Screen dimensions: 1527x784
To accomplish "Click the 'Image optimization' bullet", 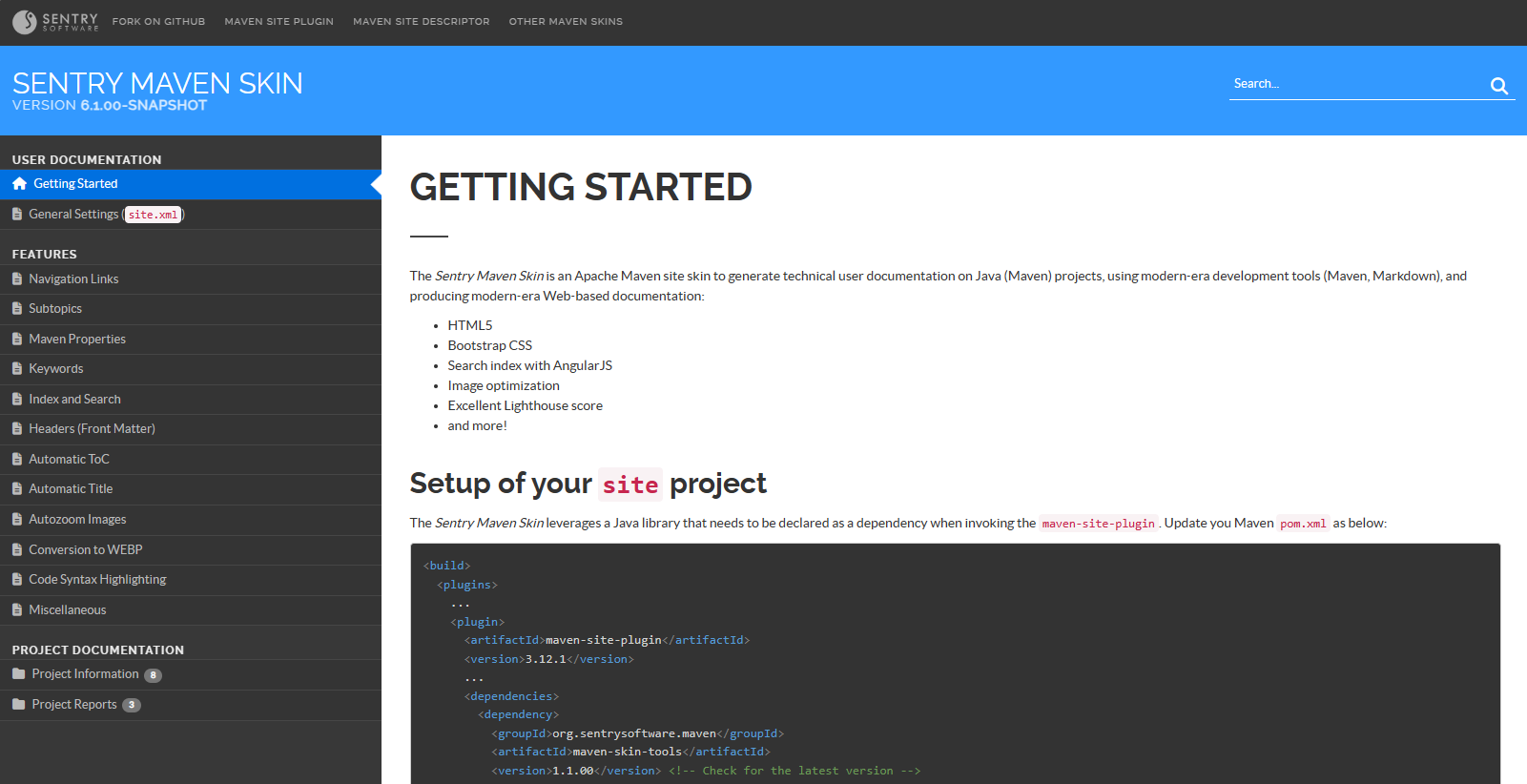I will (504, 386).
